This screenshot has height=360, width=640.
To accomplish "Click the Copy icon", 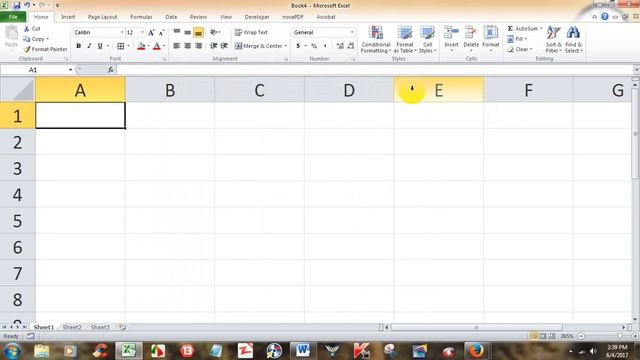I will click(x=27, y=39).
